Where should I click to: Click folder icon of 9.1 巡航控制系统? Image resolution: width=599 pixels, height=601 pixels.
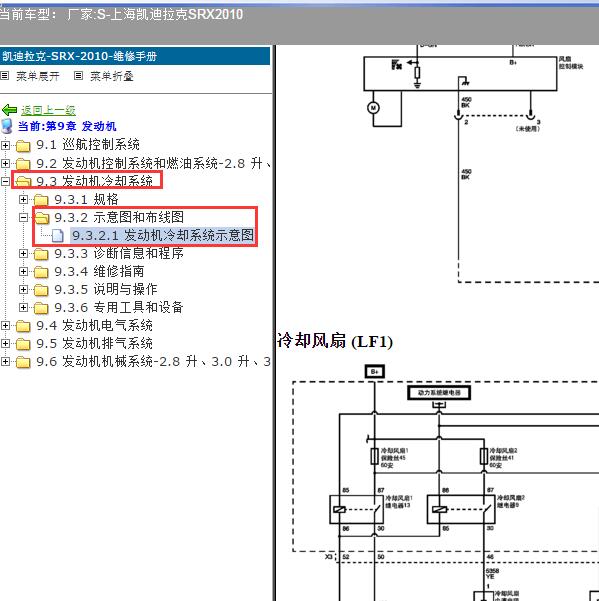[x=23, y=146]
